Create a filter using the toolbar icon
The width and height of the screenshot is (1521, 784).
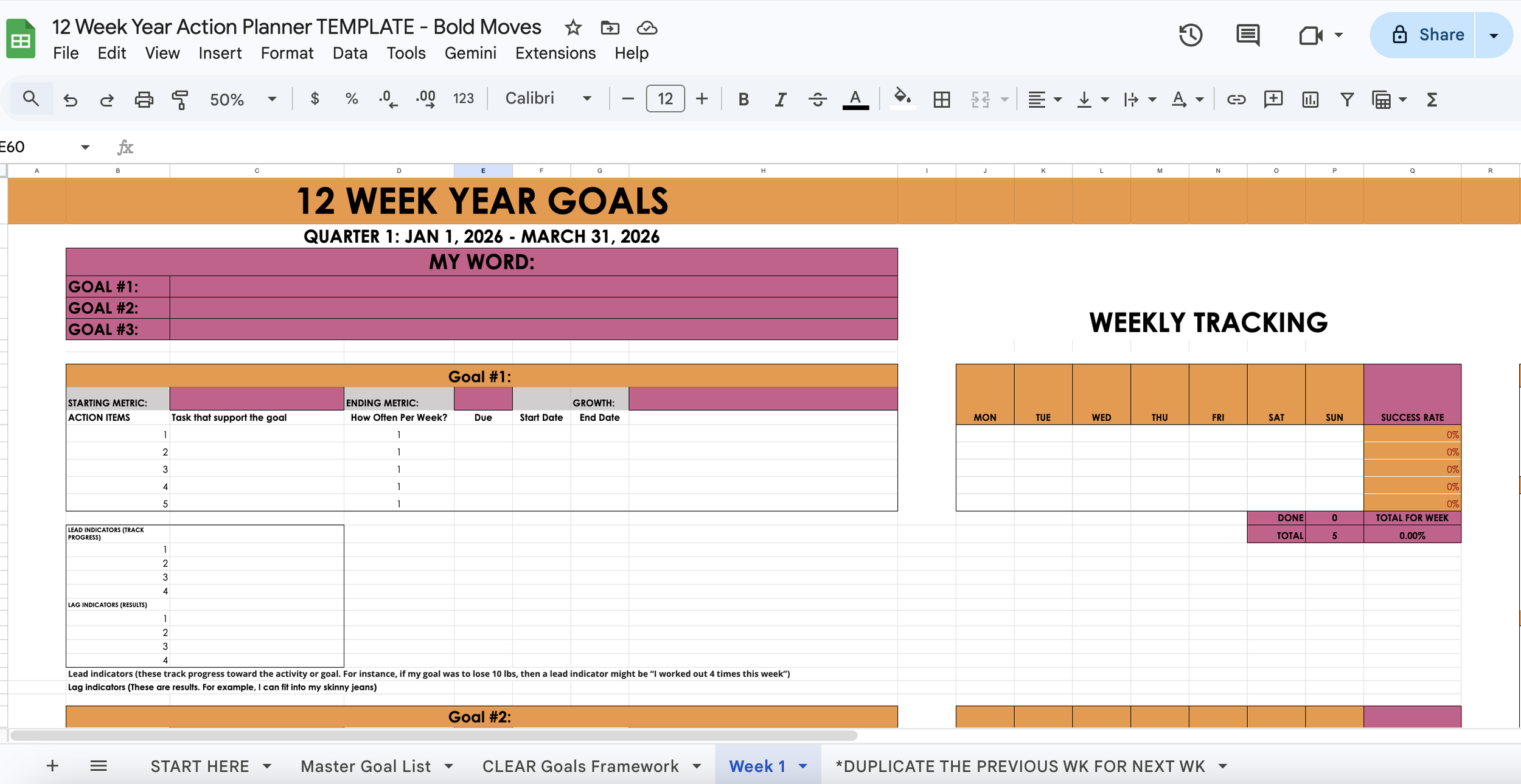point(1348,98)
